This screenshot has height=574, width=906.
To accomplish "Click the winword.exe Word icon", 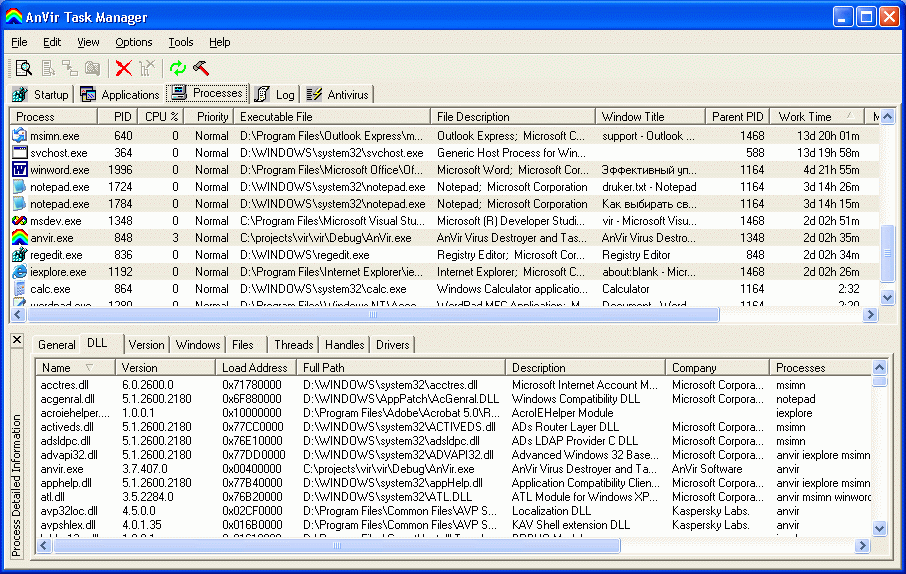I will click(x=20, y=170).
